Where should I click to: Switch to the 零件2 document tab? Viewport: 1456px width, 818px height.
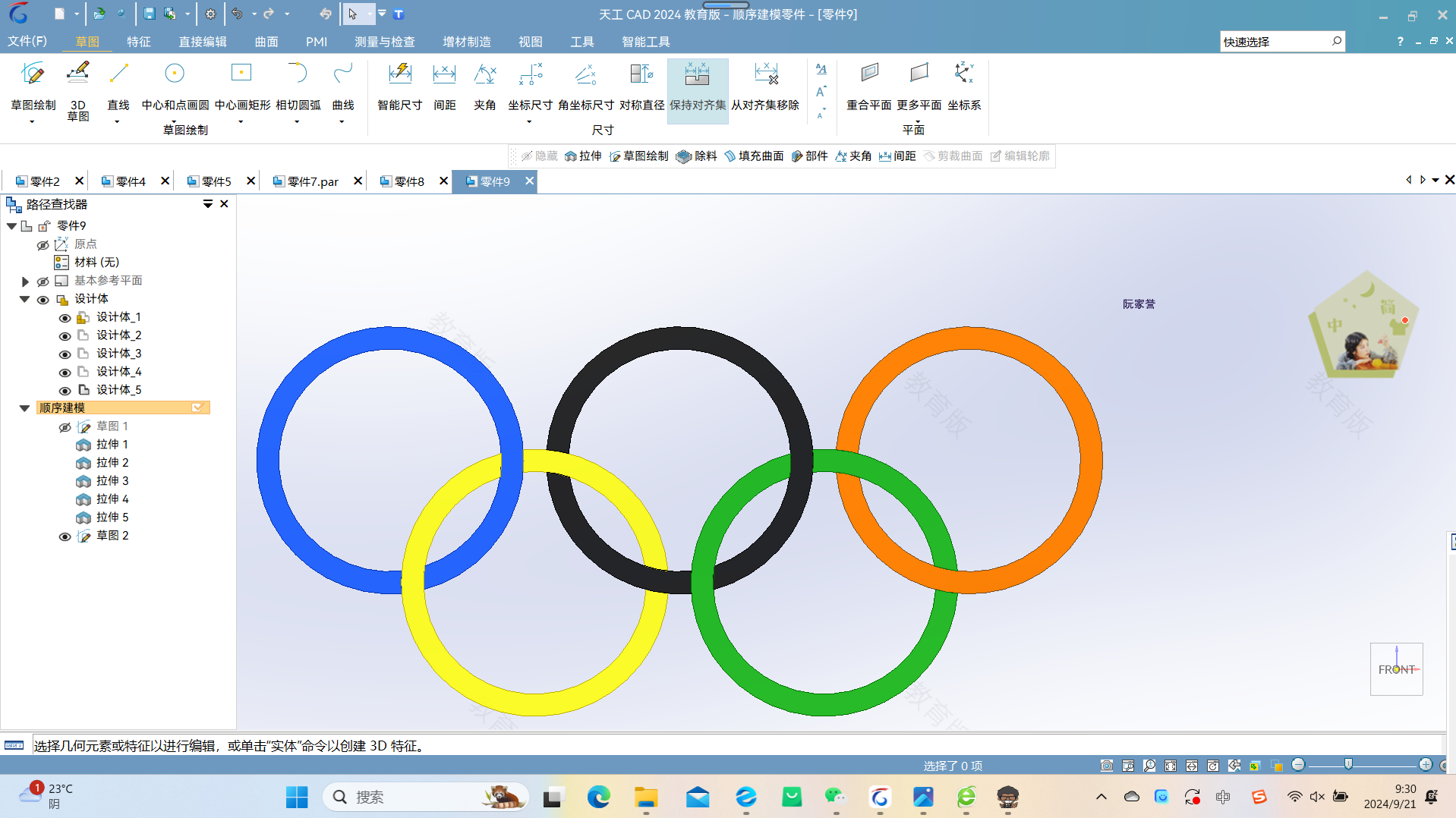pyautogui.click(x=45, y=181)
